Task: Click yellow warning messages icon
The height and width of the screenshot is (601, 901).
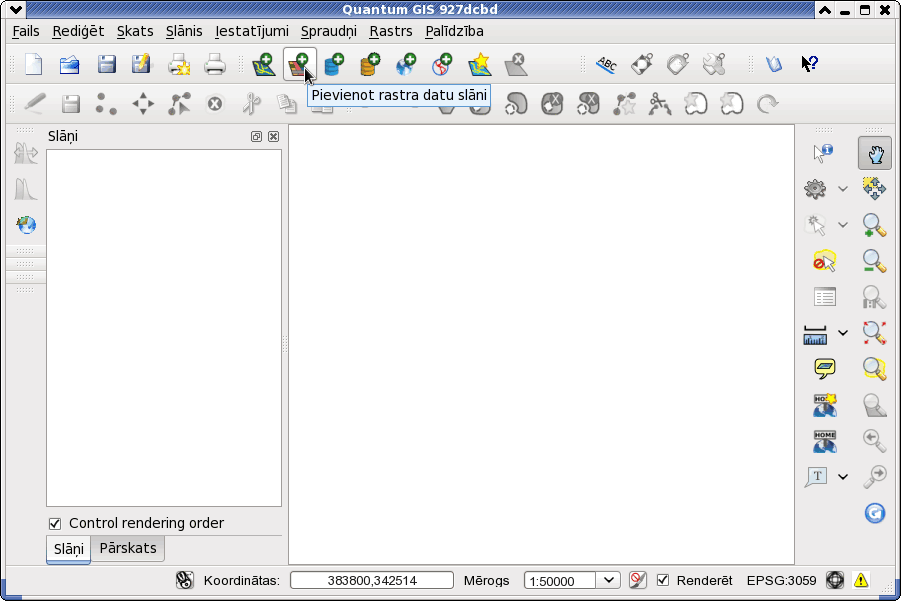Action: click(861, 580)
